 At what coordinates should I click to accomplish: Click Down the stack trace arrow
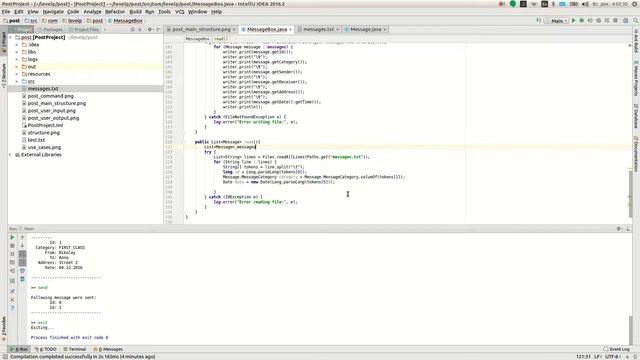point(22,245)
